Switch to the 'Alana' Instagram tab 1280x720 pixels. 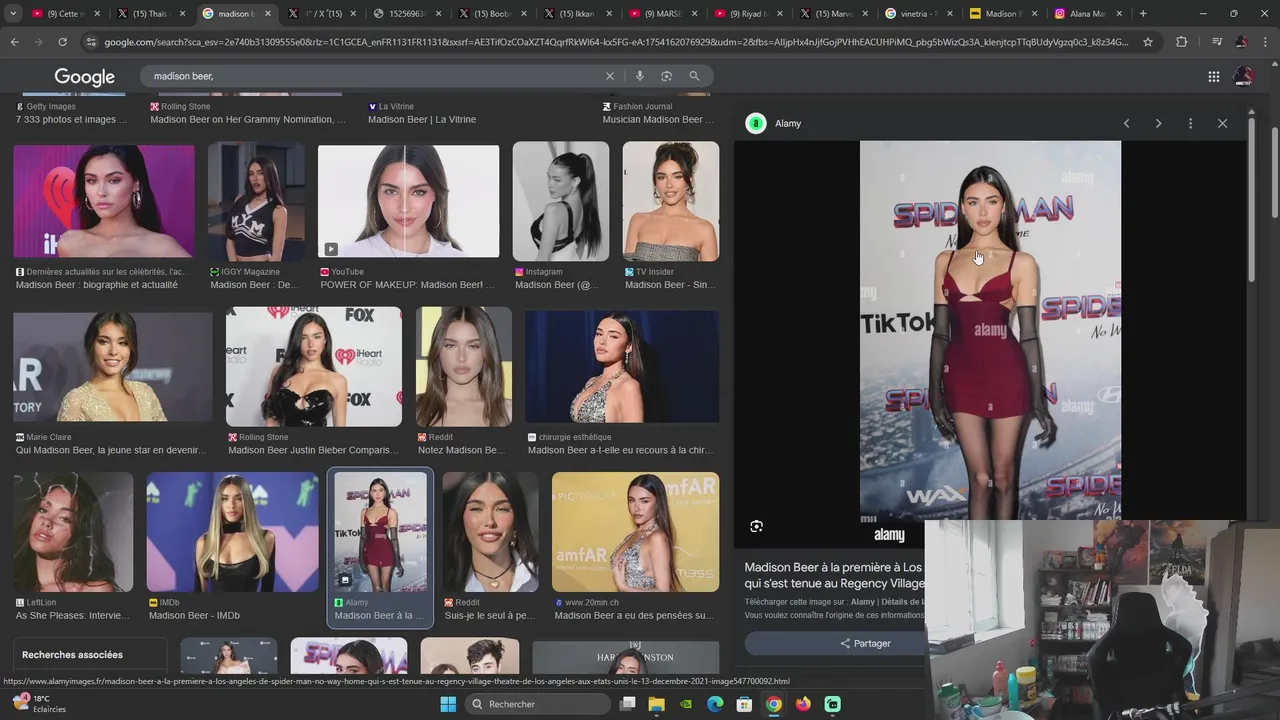click(1089, 14)
